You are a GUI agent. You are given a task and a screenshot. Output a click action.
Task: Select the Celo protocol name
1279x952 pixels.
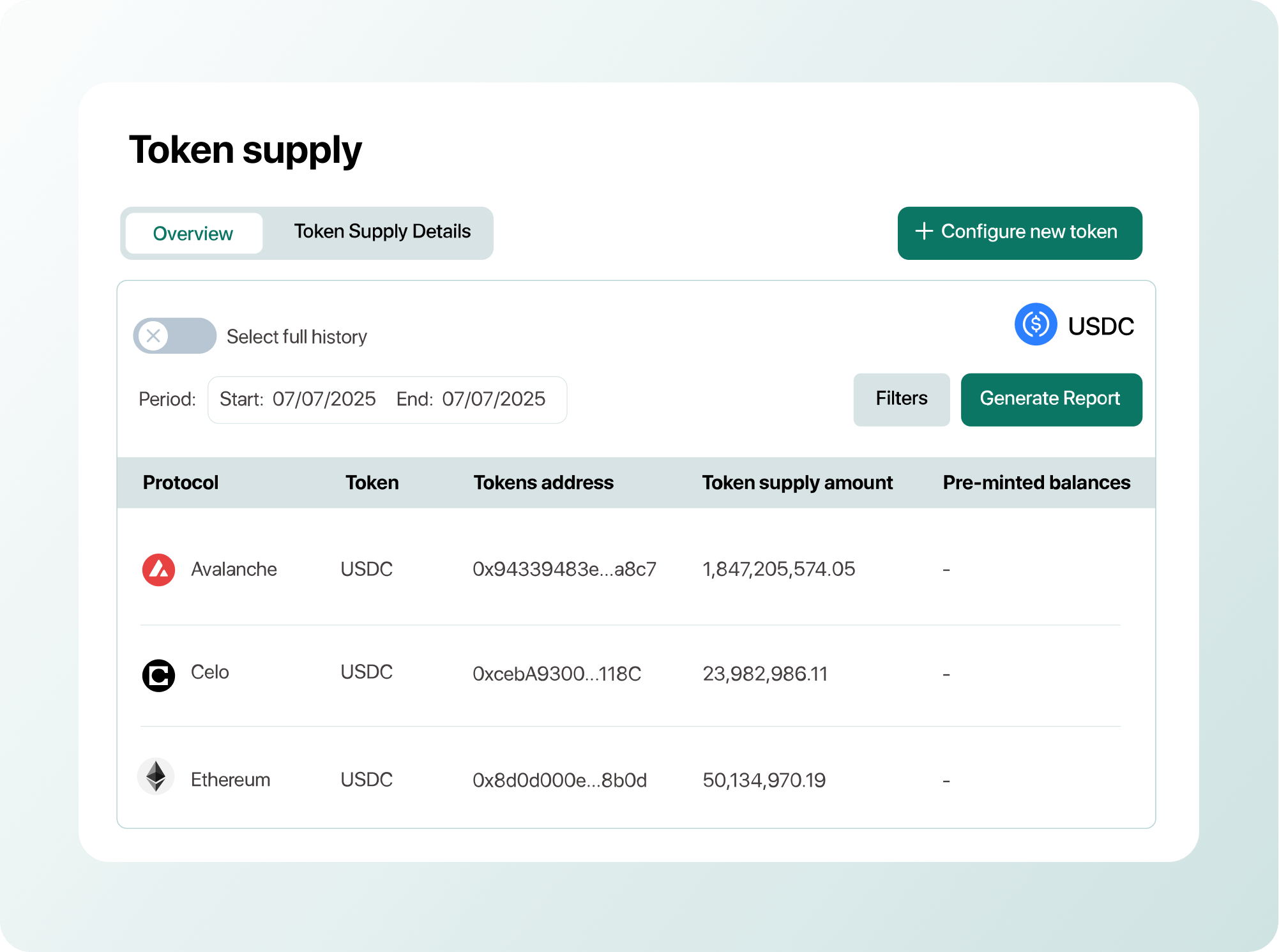(209, 672)
